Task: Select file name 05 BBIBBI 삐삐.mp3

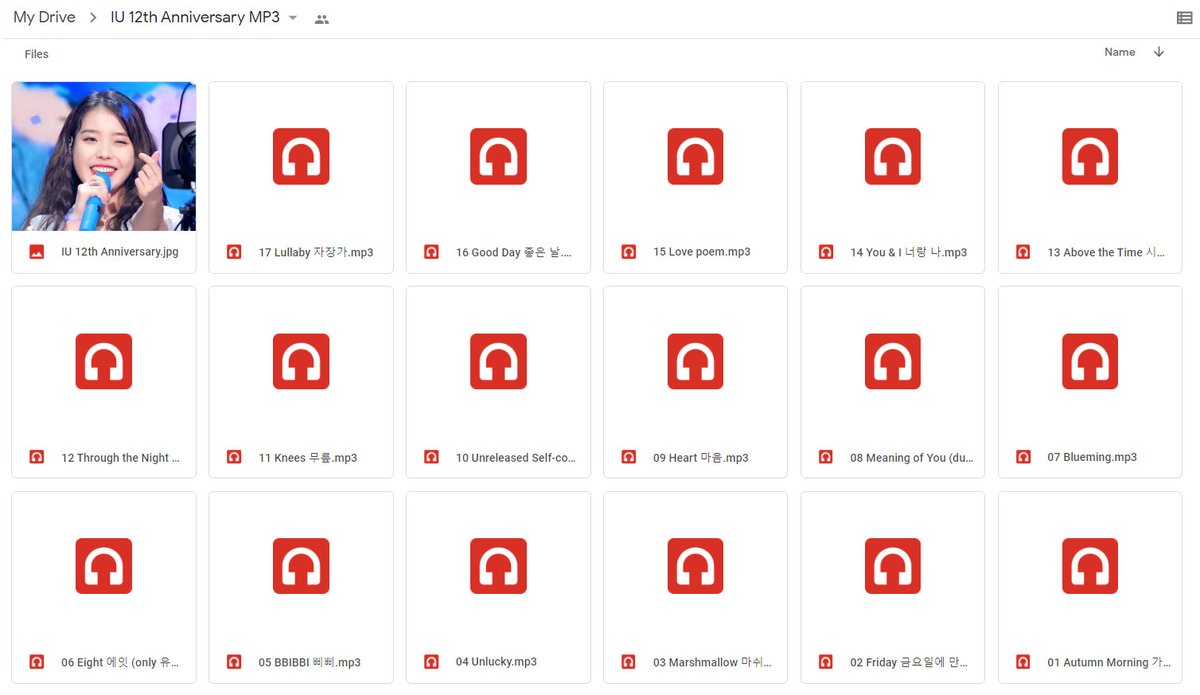Action: 310,662
